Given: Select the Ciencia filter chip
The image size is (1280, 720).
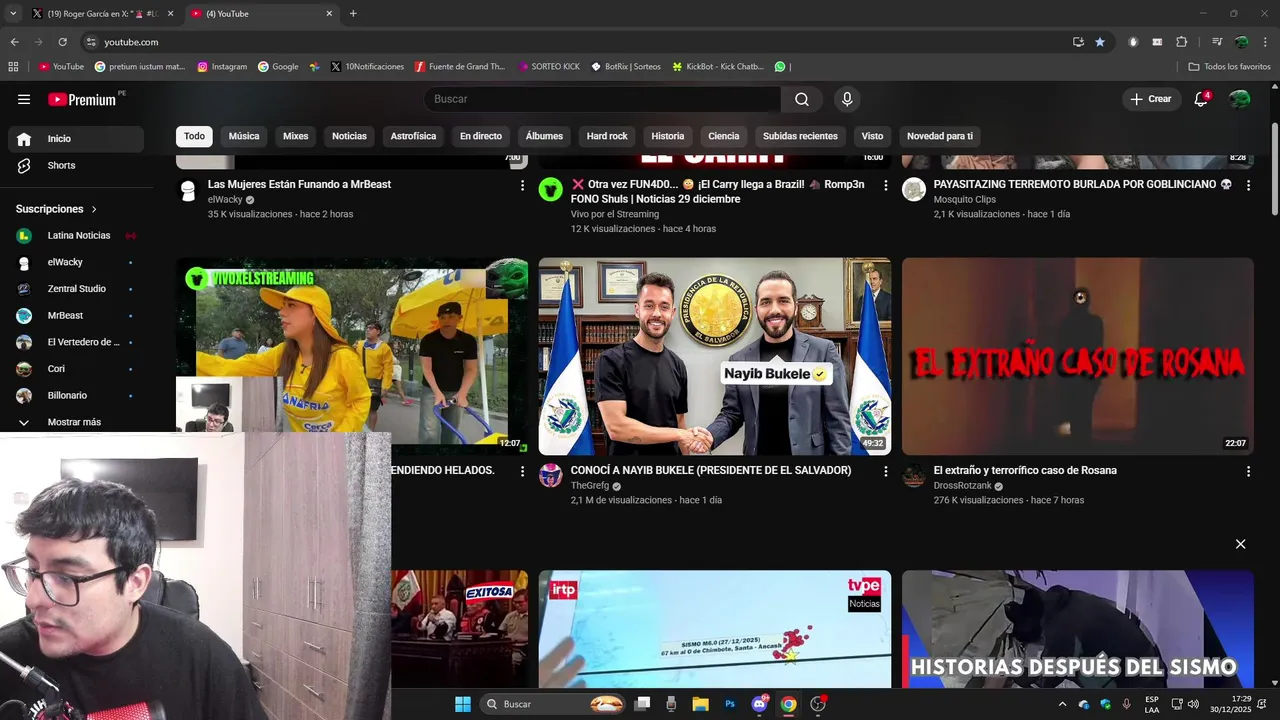Looking at the screenshot, I should (724, 136).
